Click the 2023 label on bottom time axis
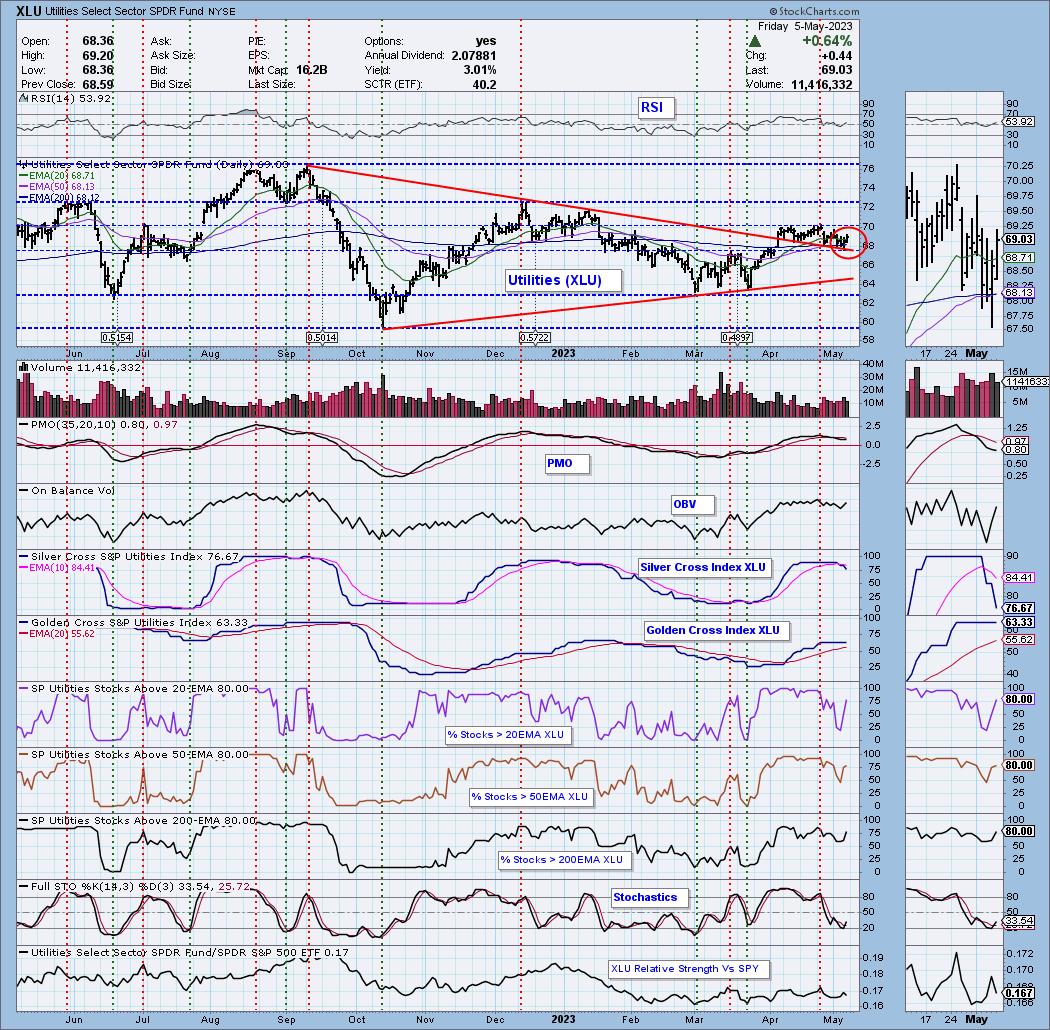This screenshot has width=1050, height=1030. 563,1019
